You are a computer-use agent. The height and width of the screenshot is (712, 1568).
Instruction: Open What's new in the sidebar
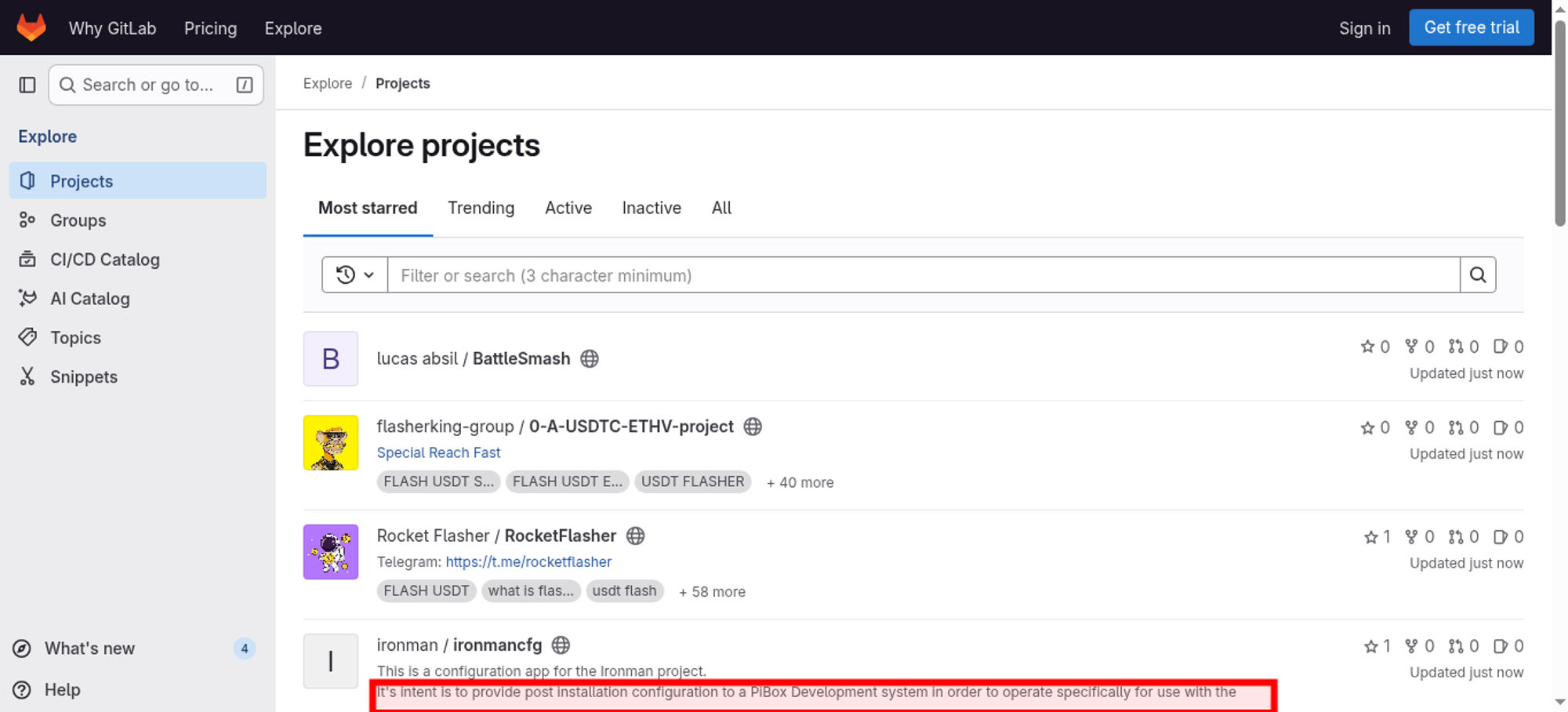(133, 648)
